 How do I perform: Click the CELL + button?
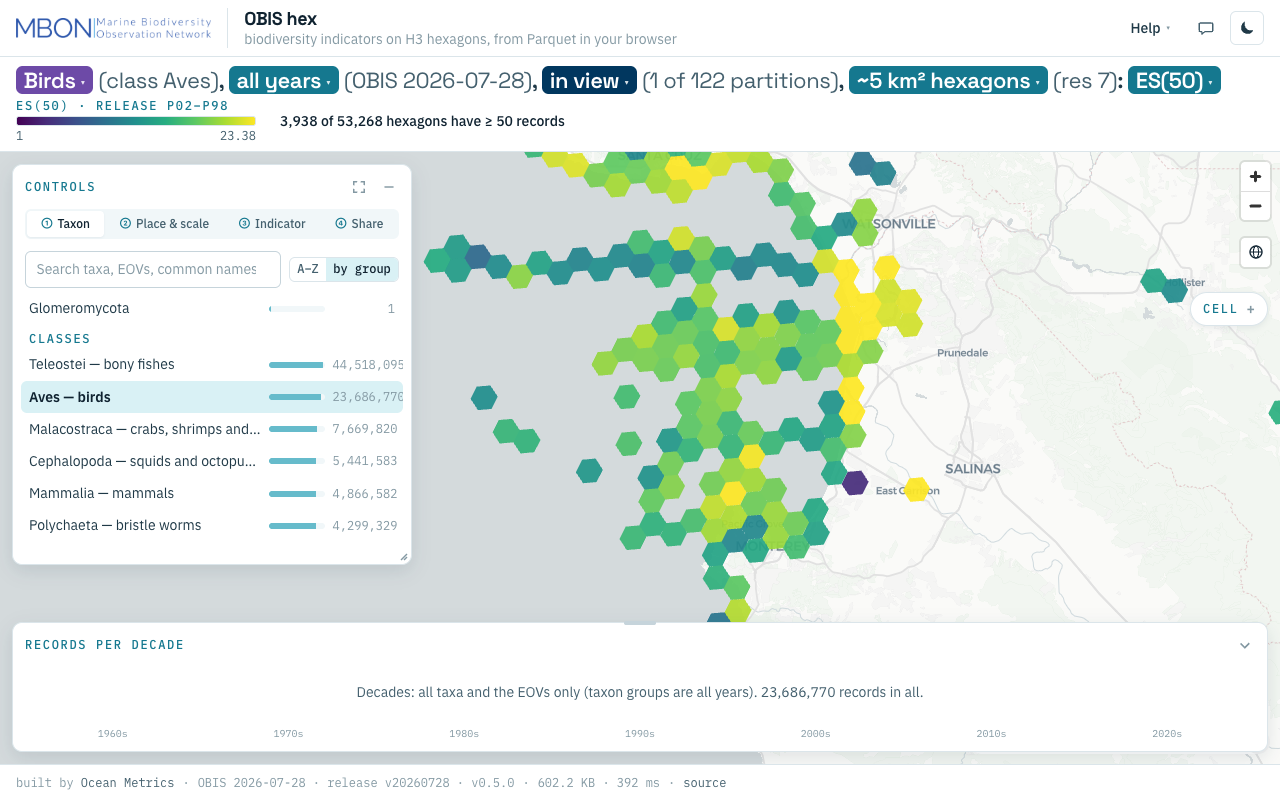click(1229, 309)
